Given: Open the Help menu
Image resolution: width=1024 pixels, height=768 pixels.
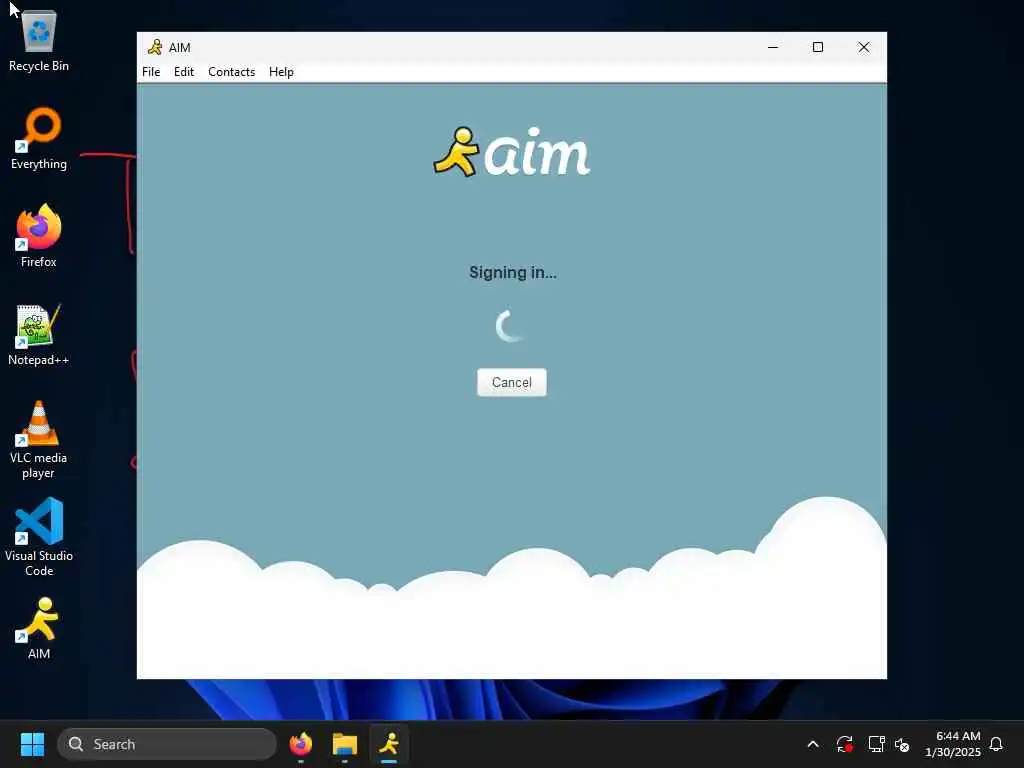Looking at the screenshot, I should (281, 72).
